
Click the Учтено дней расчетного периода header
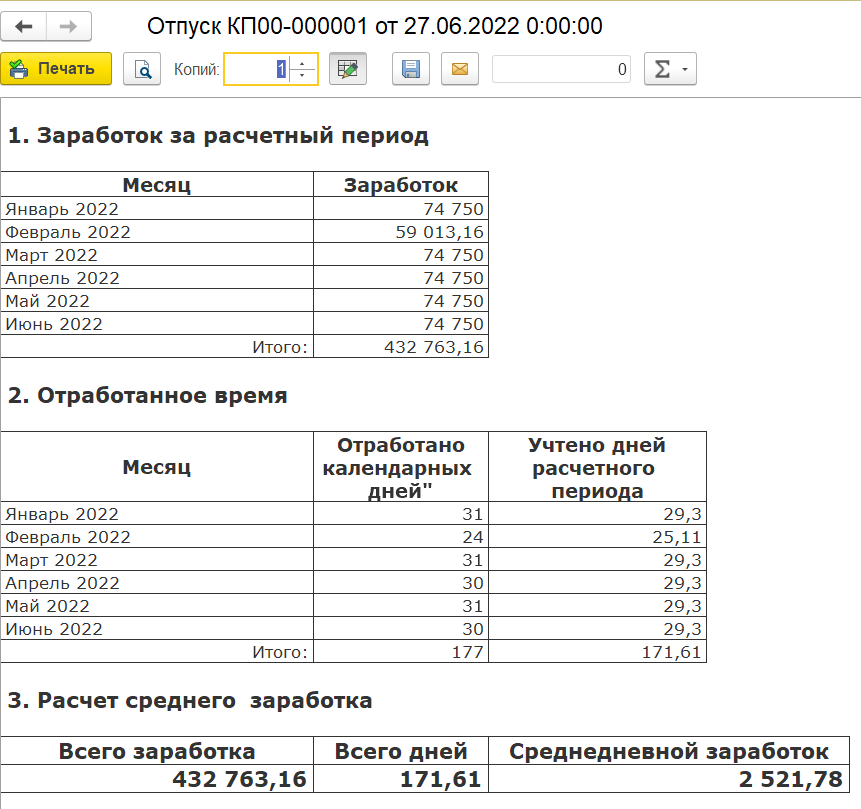[x=597, y=467]
